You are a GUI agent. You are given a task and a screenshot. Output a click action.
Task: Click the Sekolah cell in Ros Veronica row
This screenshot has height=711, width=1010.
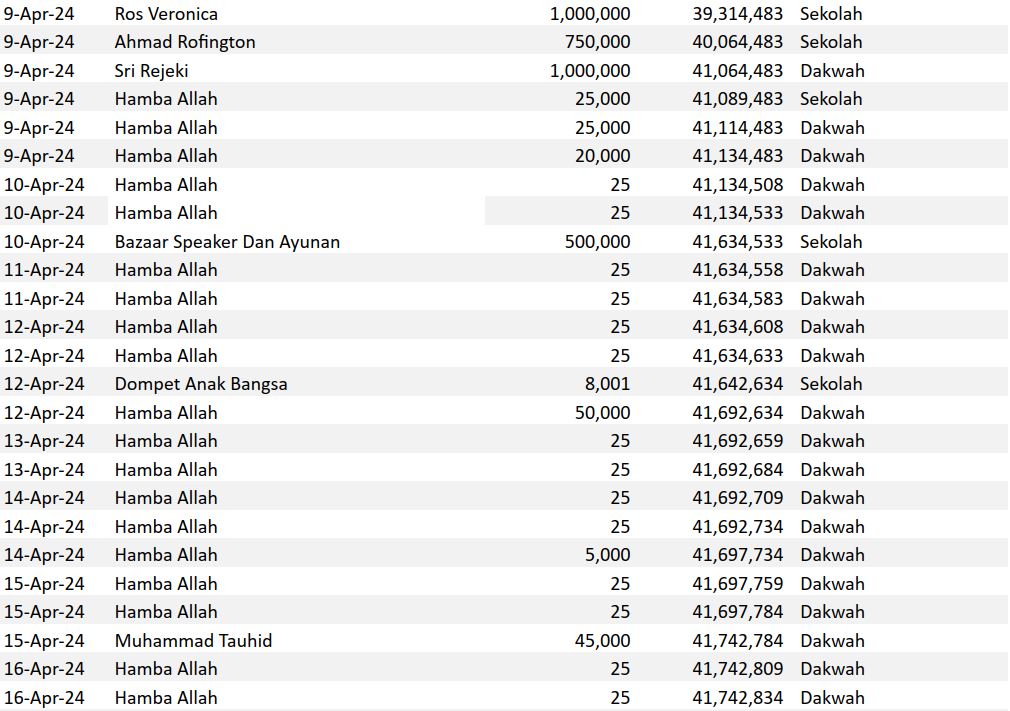830,14
